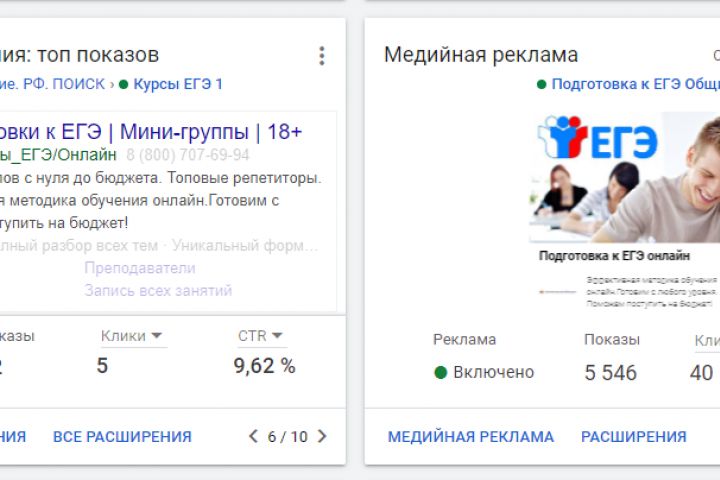Viewport: 720px width, 480px height.
Task: Open МЕДИЙНАЯ РЕКЛАМА link
Action: 470,437
